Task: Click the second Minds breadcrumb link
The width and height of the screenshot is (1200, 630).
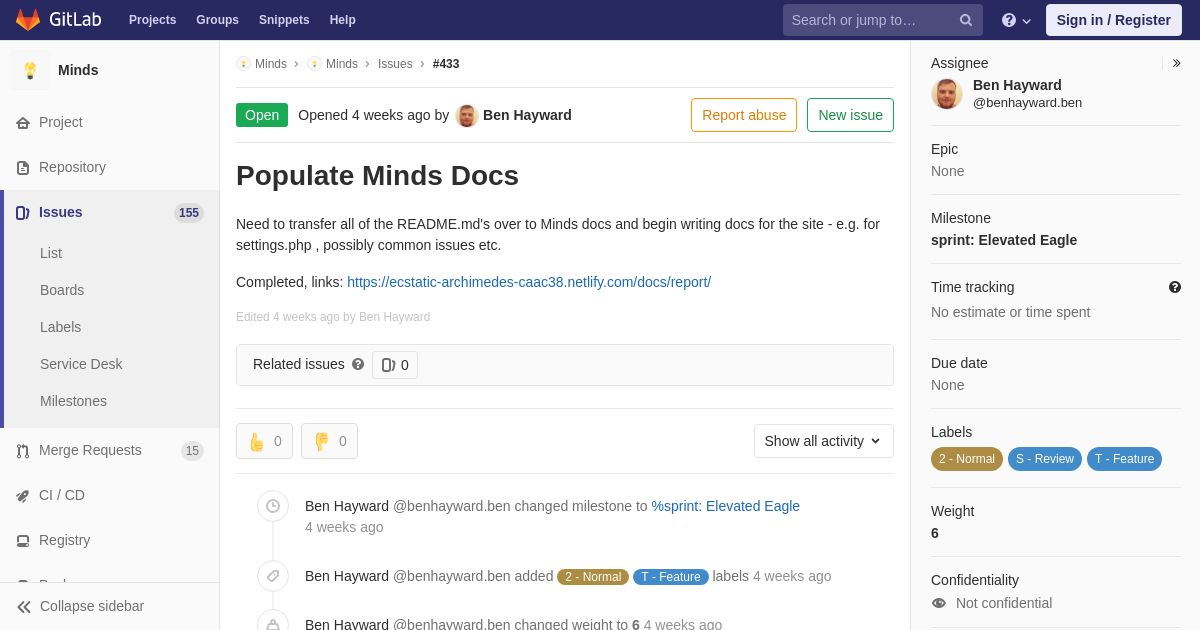Action: pyautogui.click(x=342, y=64)
